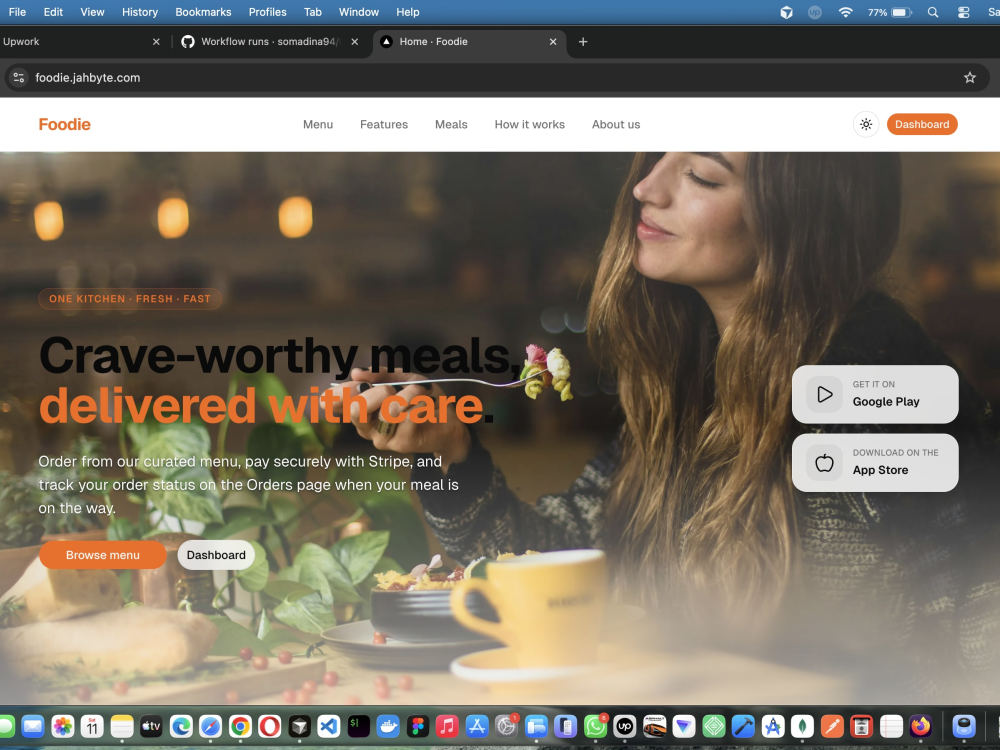Screen dimensions: 1000x750
Task: Open WhatsApp from the dock
Action: [x=595, y=726]
